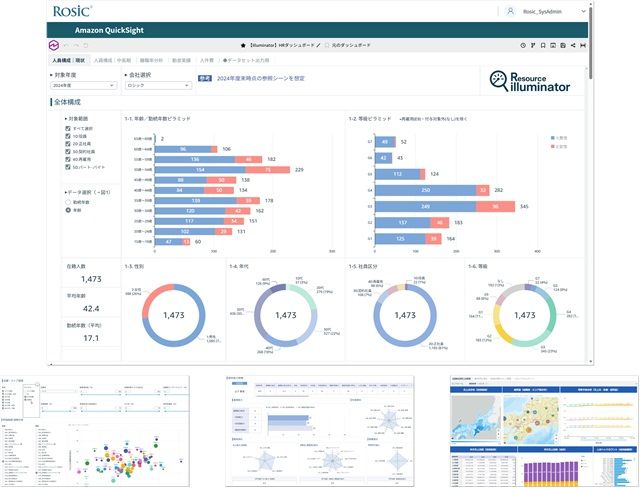Click the blue legend swatch in grade pyramid
This screenshot has width=640, height=488.
tap(551, 136)
